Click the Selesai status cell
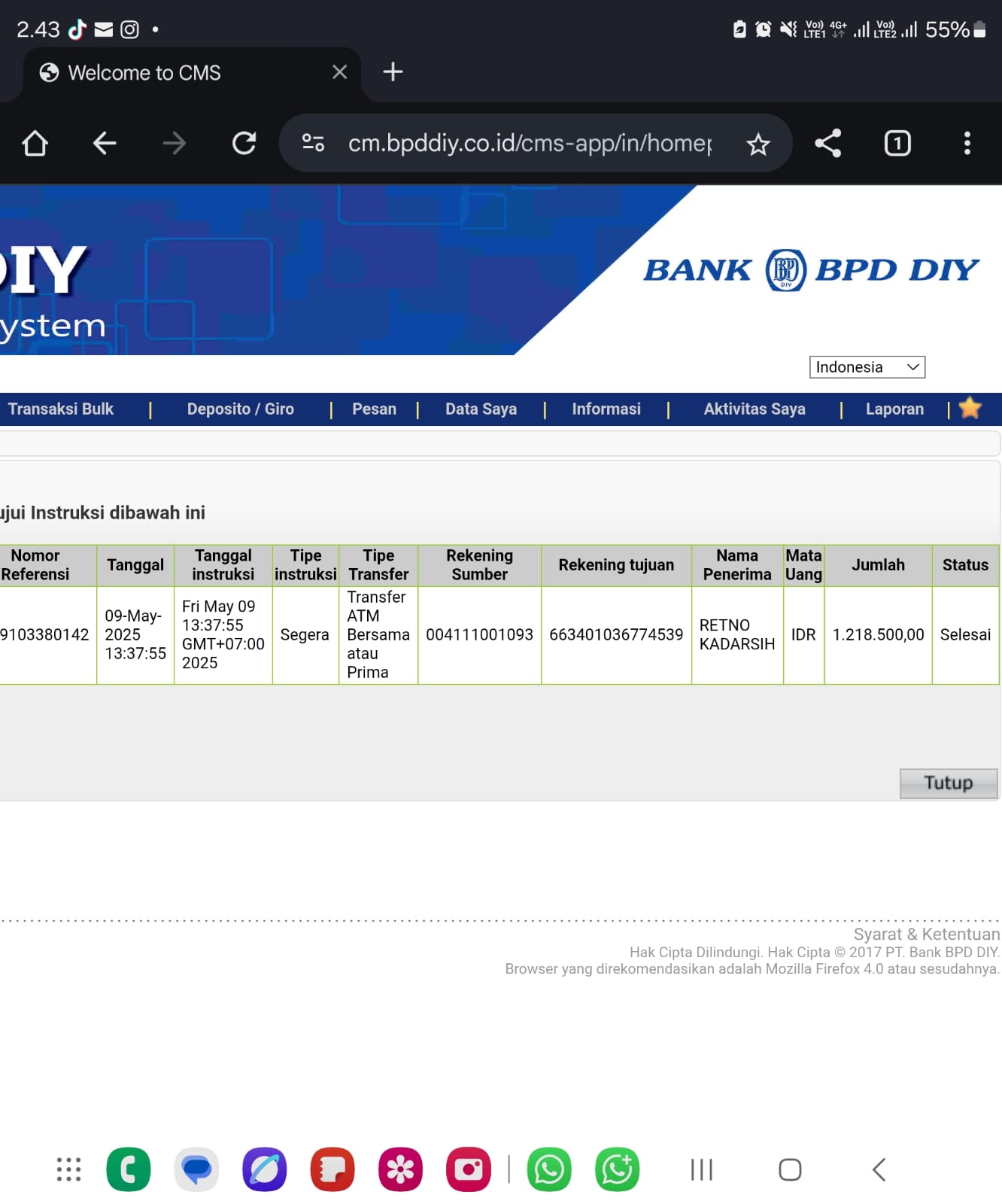Viewport: 1002px width, 1204px height. [x=965, y=634]
